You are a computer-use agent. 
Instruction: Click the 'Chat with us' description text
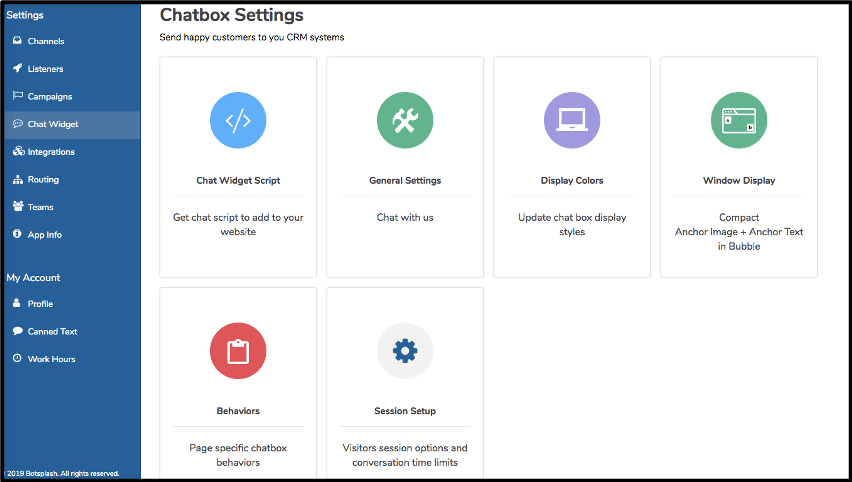[405, 217]
